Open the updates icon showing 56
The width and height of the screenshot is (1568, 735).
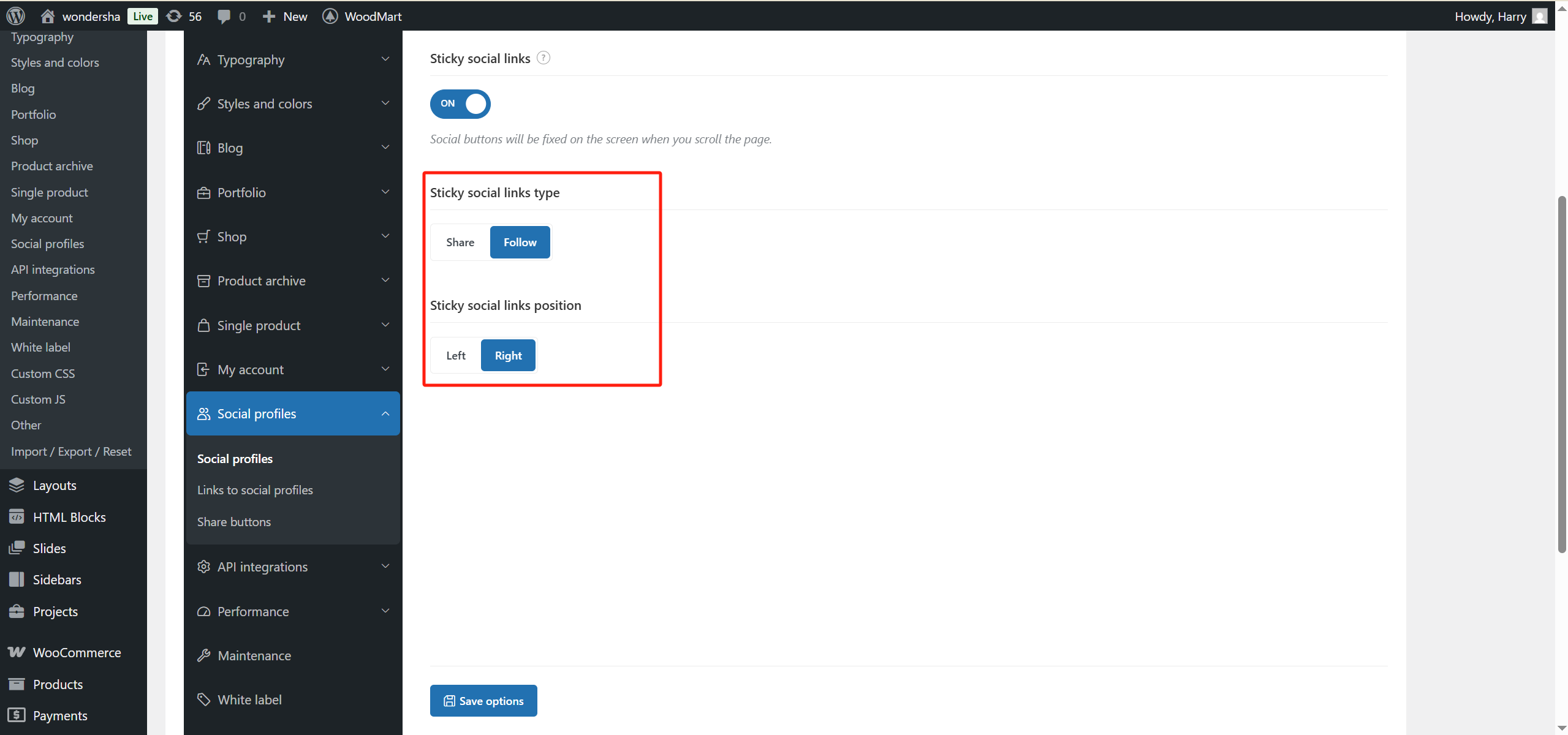coord(175,16)
